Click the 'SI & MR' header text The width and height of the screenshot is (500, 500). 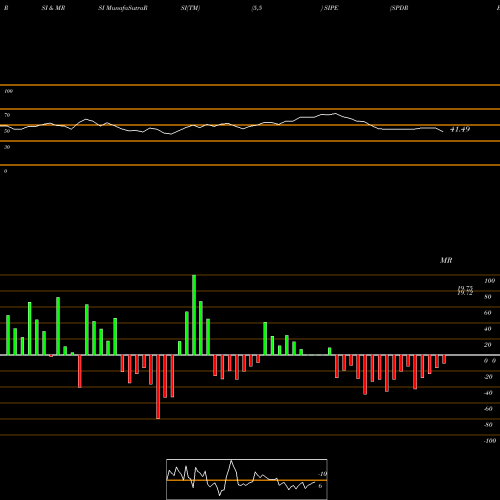[53, 8]
